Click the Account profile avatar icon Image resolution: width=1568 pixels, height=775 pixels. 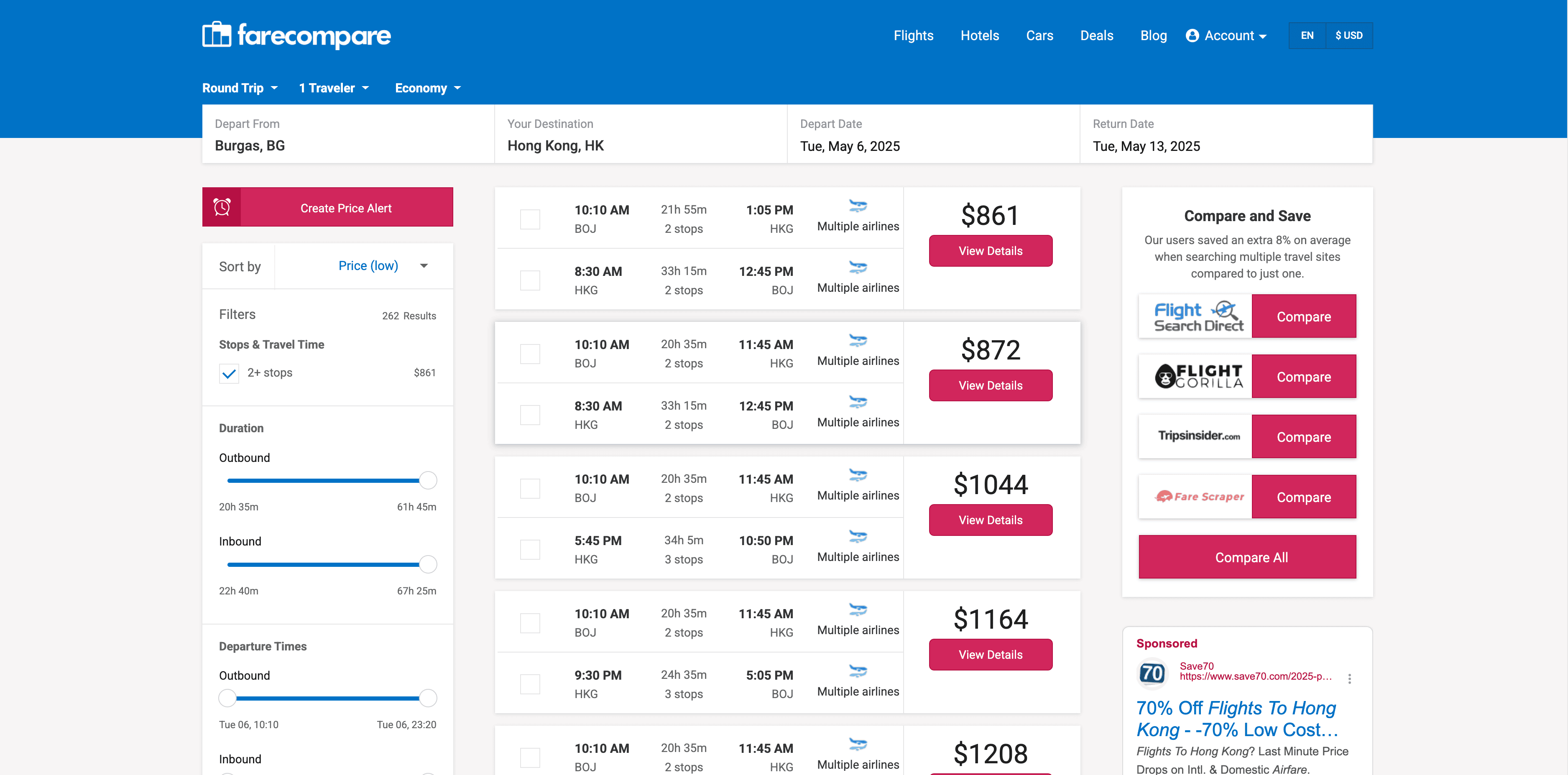pyautogui.click(x=1192, y=36)
